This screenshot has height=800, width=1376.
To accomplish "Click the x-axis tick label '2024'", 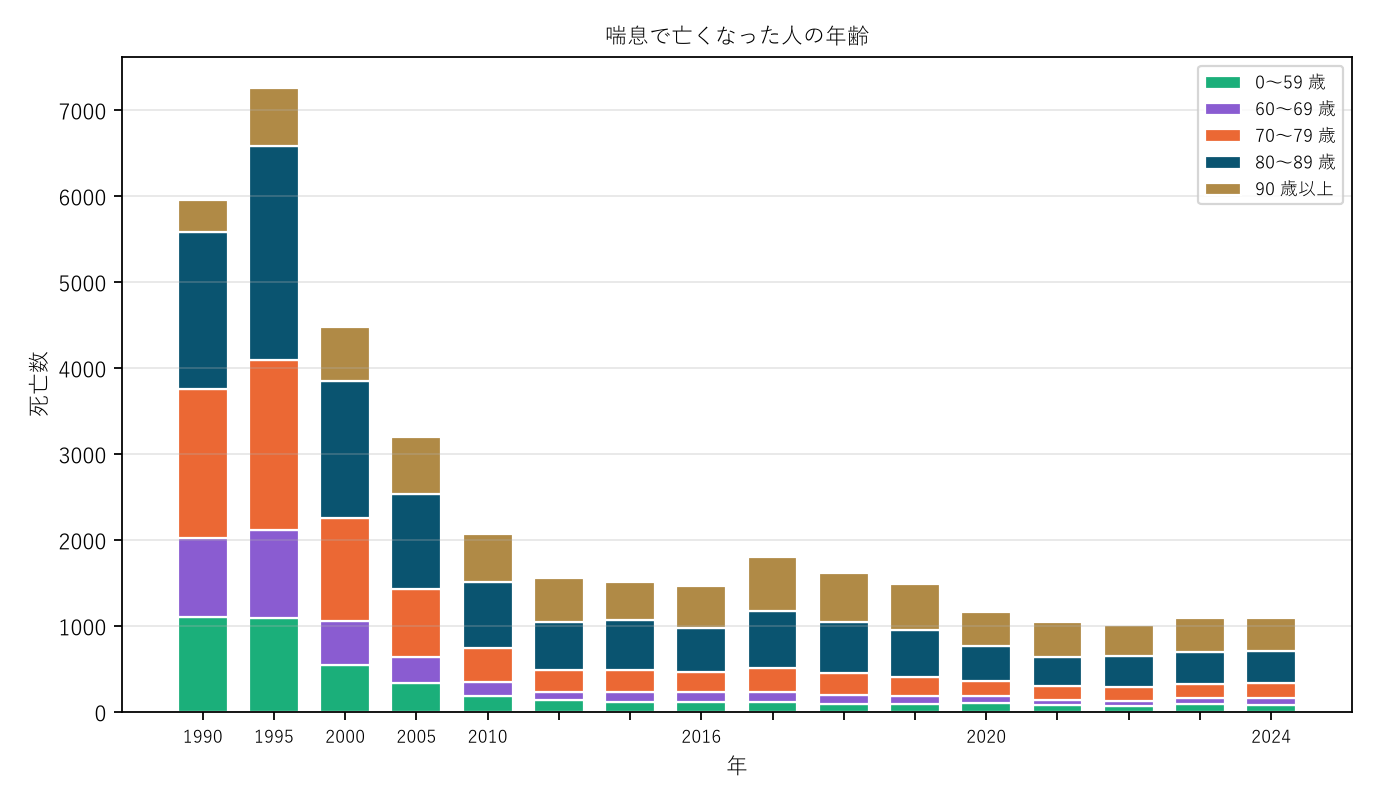I will click(x=1271, y=738).
